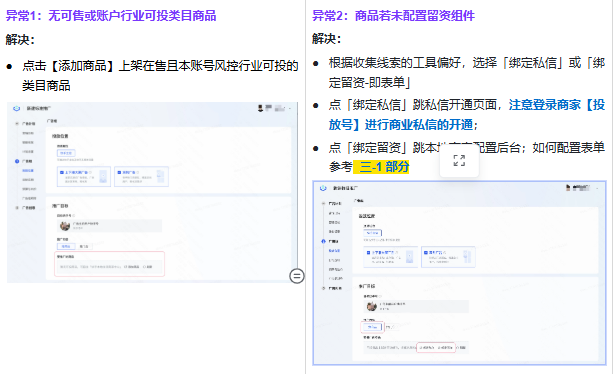Image resolution: width=614 pixels, height=374 pixels.
Task: Open the left embedded screenshot under 异常1
Action: point(152,192)
